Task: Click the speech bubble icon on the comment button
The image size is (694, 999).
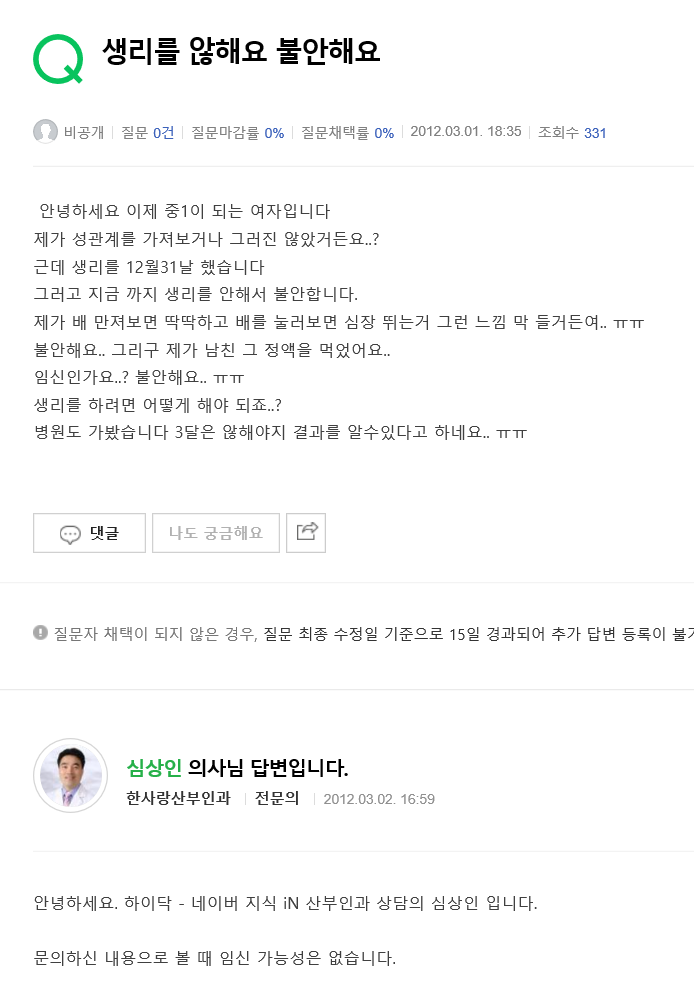Action: click(x=69, y=533)
